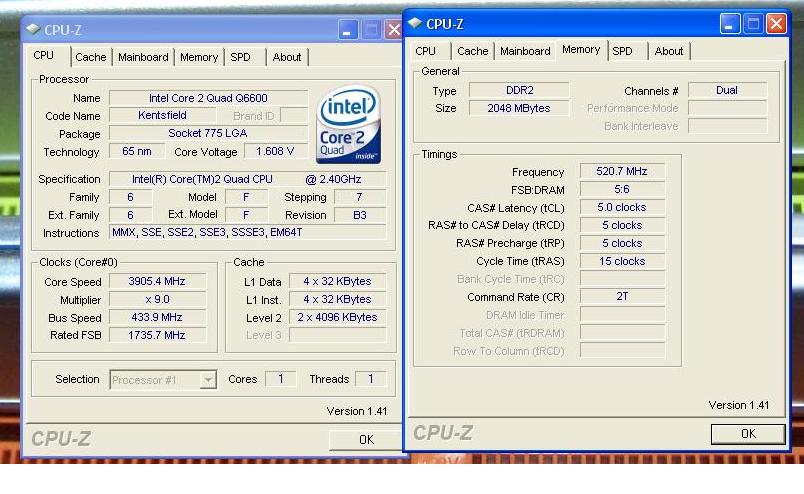Screen dimensions: 804x494
Task: Click the Cores count field
Action: pos(280,379)
